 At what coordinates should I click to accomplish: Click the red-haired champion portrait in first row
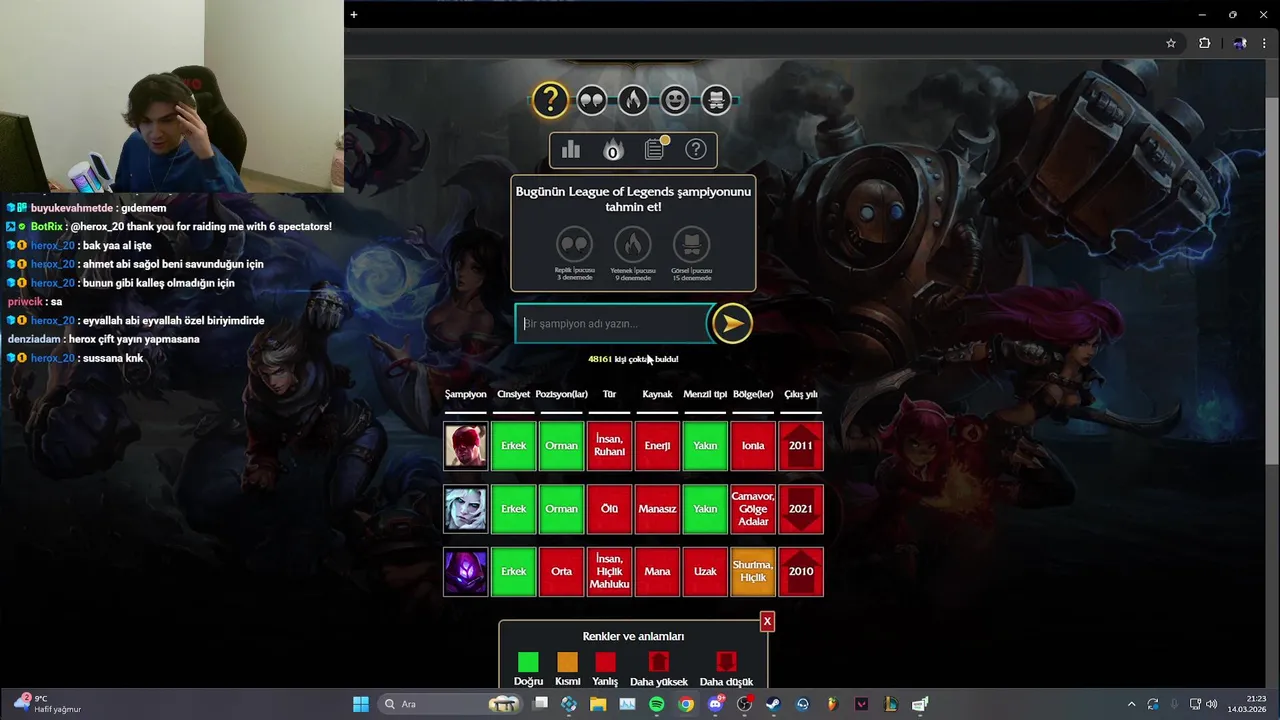pyautogui.click(x=466, y=446)
